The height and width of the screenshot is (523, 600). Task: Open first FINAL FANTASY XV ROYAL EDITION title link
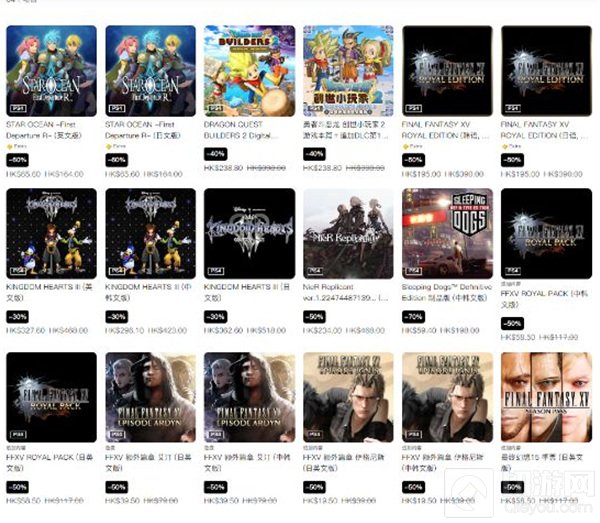[446, 130]
